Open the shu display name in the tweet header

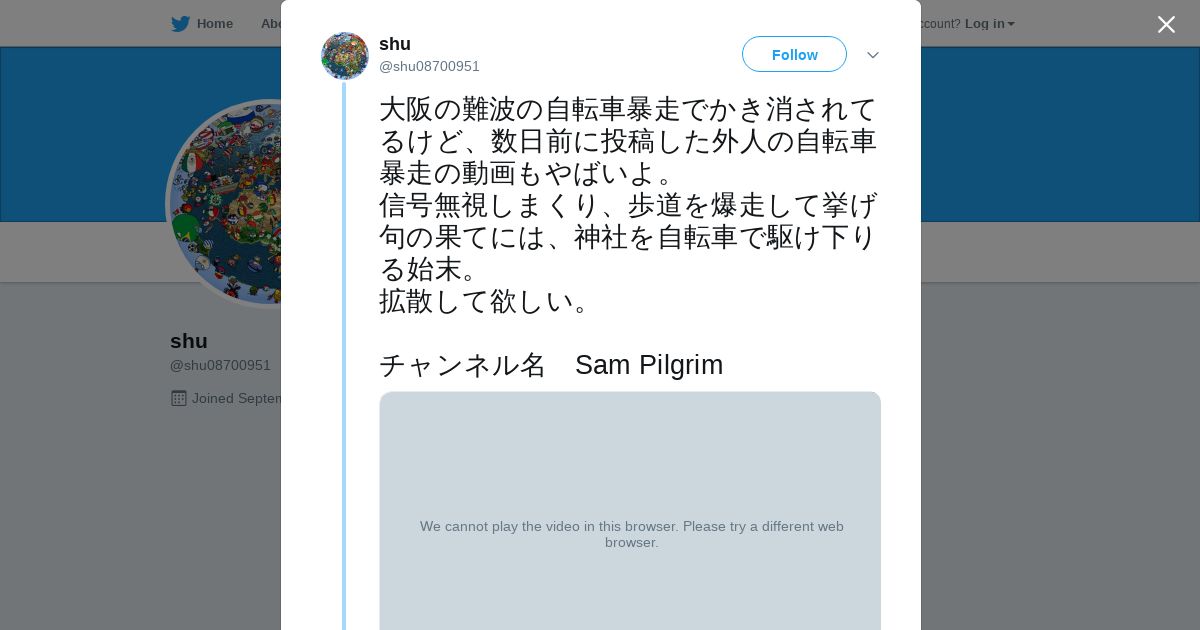coord(395,44)
